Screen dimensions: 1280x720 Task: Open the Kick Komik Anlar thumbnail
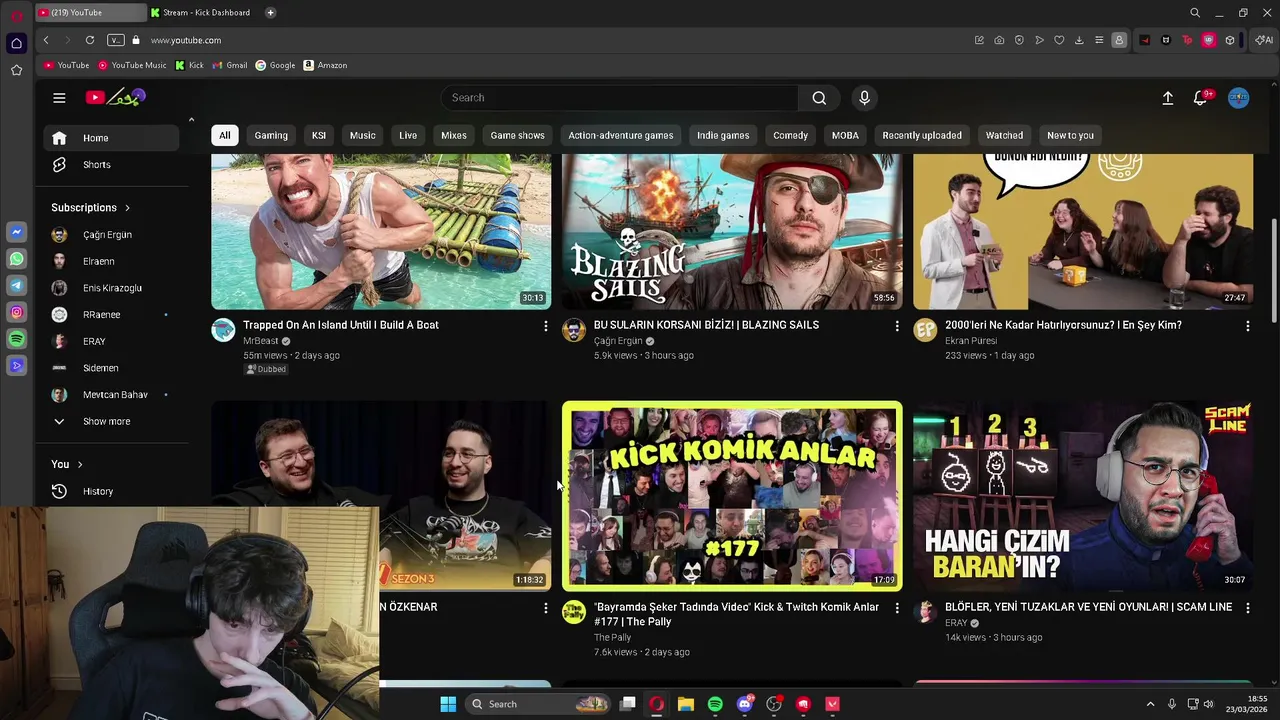tap(732, 496)
